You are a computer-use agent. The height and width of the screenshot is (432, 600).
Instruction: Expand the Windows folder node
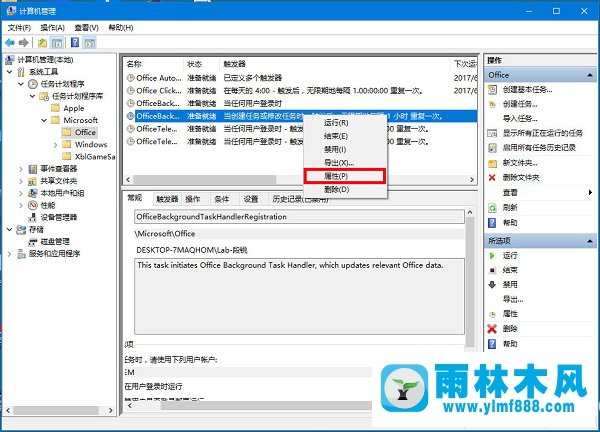(55, 145)
